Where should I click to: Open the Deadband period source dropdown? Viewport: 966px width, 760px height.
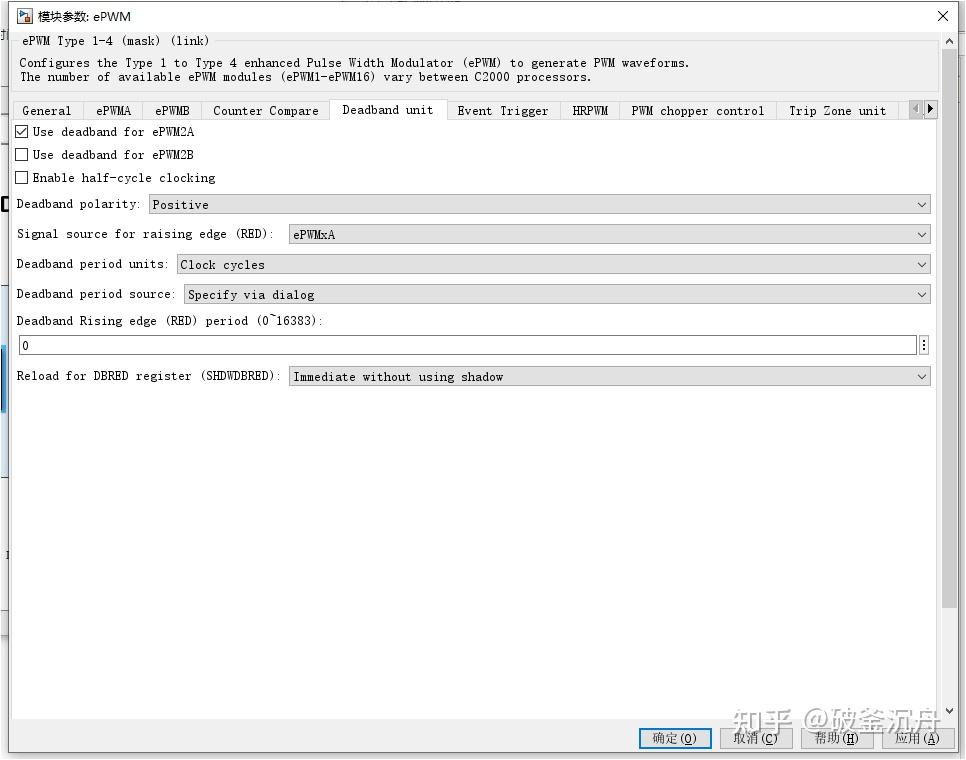pos(921,294)
